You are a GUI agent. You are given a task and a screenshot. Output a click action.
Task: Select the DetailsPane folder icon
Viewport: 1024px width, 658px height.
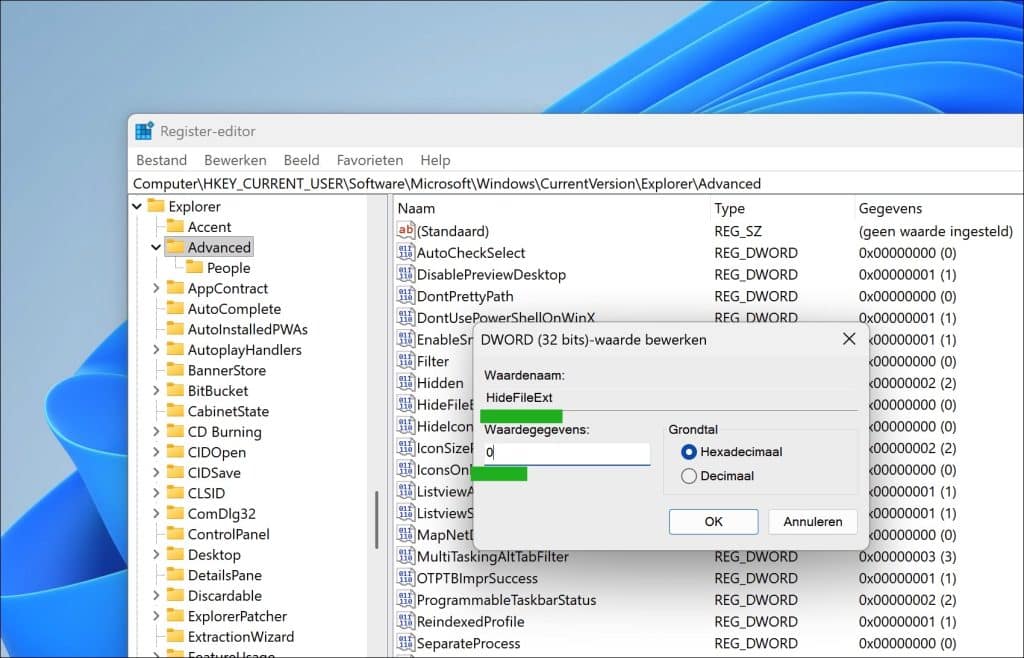pos(175,574)
